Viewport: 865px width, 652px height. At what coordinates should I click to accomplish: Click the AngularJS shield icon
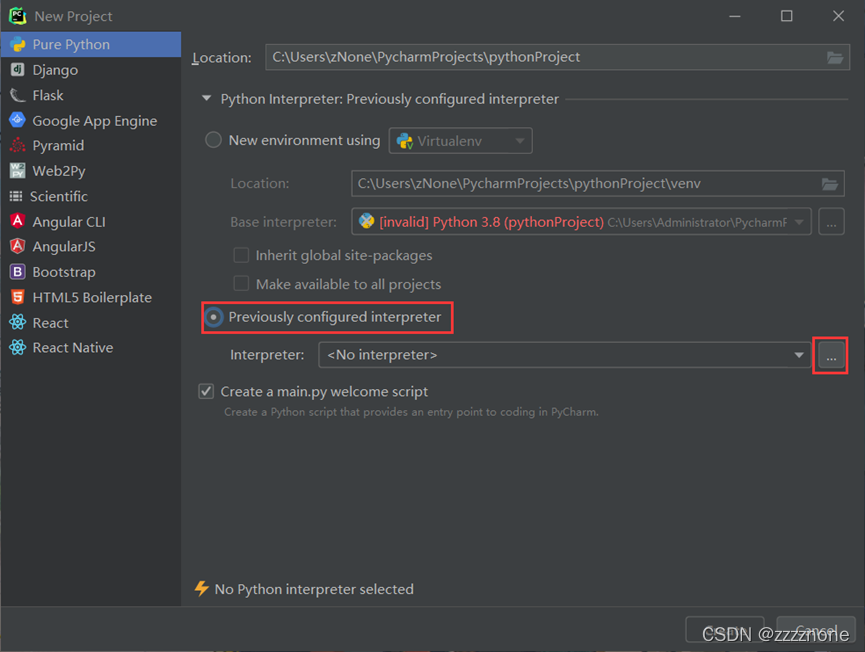pos(18,246)
